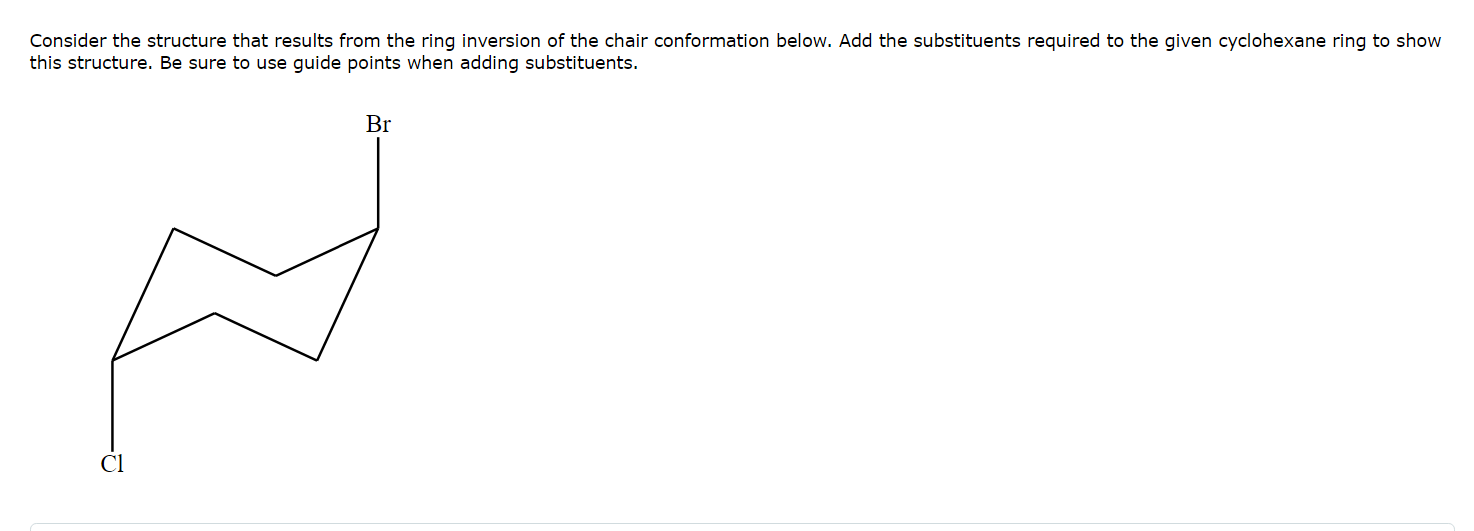Click the answer panel border at the bottom
Screen dimensions: 1474x531
point(742,523)
